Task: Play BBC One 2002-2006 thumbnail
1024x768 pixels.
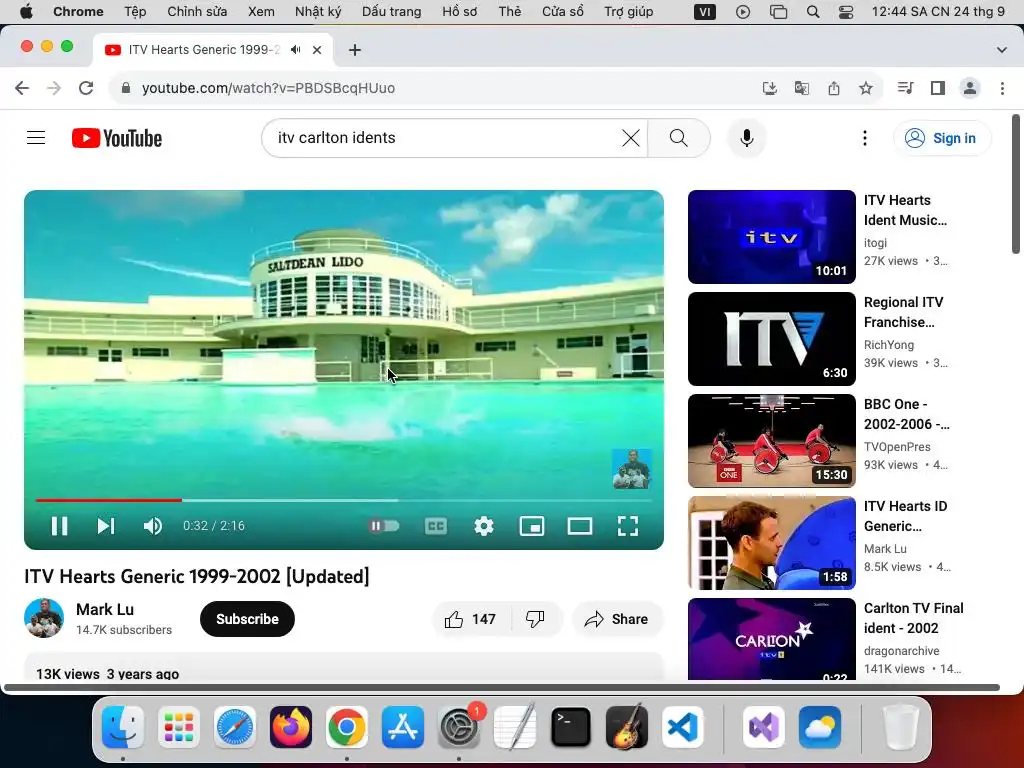Action: (x=771, y=441)
